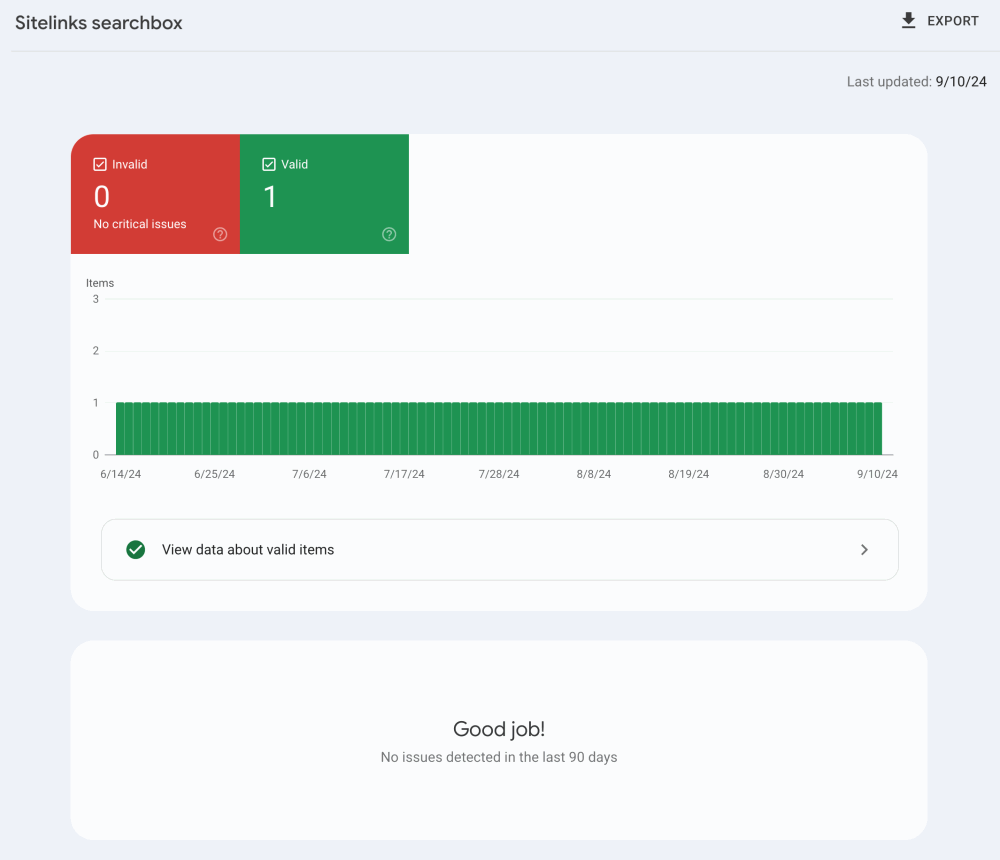Viewport: 1000px width, 860px height.
Task: Uncheck the Invalid checkbox
Action: pyautogui.click(x=100, y=164)
